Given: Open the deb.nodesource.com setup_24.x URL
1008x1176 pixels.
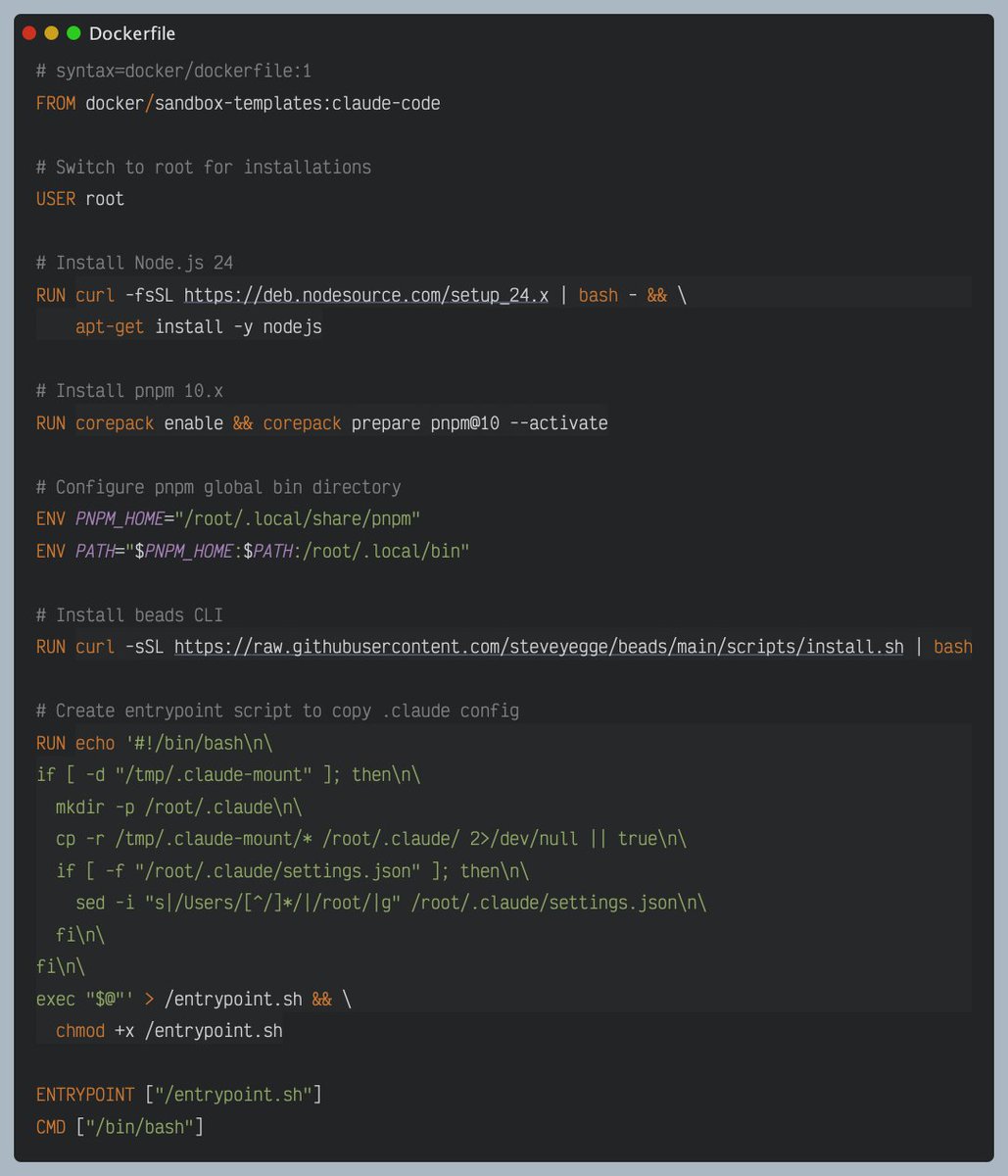Looking at the screenshot, I should [x=366, y=295].
